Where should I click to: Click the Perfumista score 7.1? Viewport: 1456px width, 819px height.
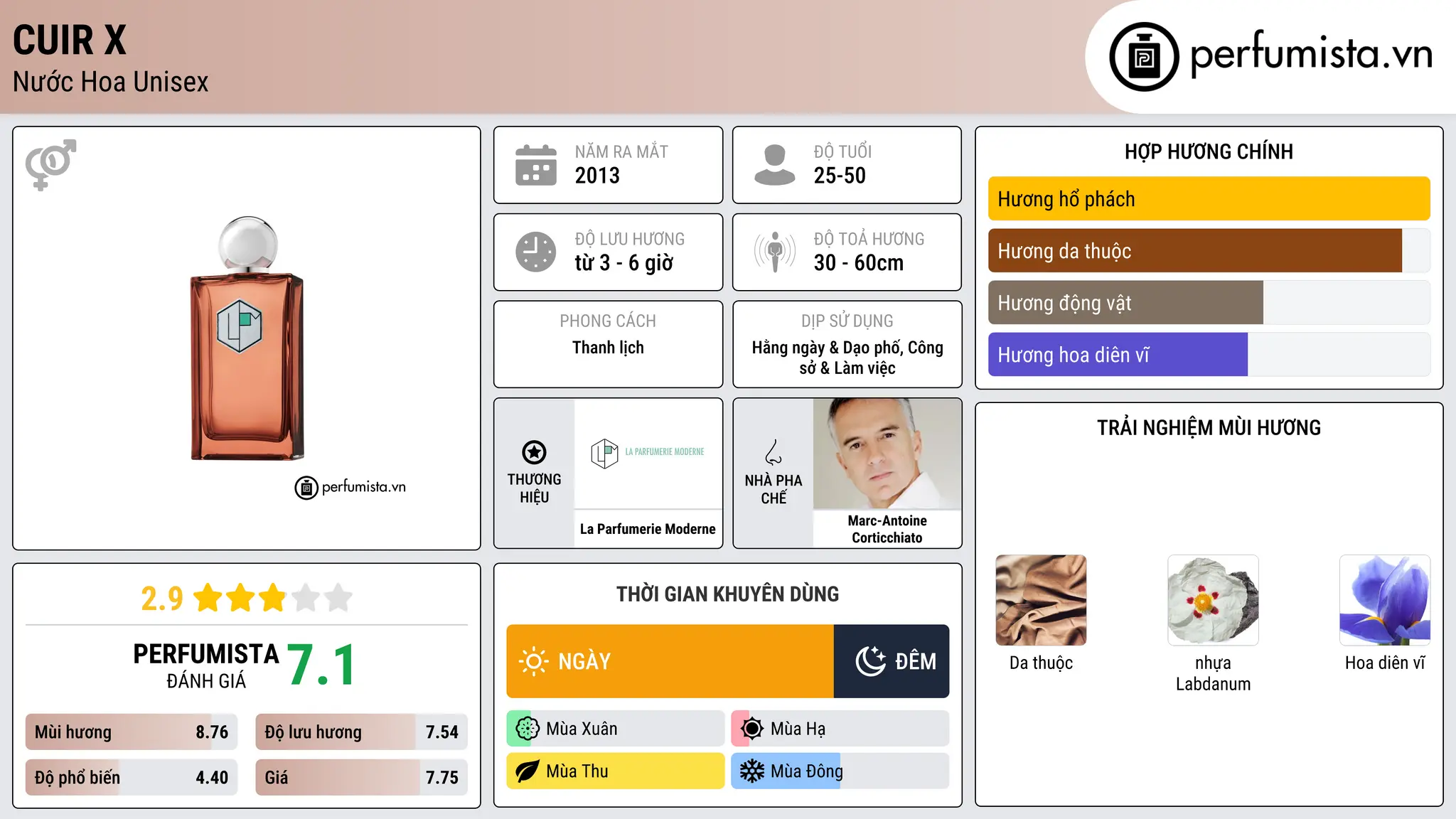tap(321, 665)
